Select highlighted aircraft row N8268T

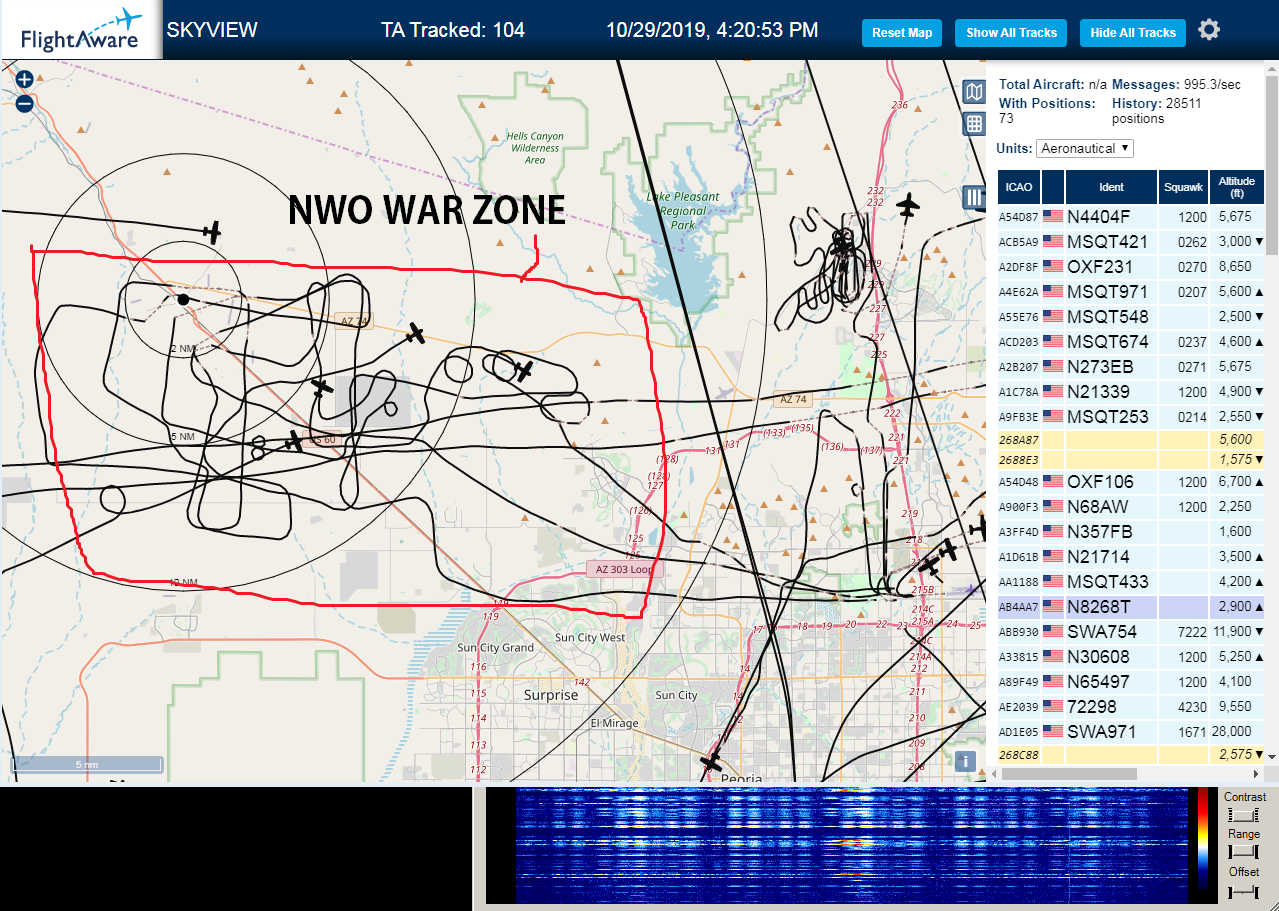(x=1131, y=607)
